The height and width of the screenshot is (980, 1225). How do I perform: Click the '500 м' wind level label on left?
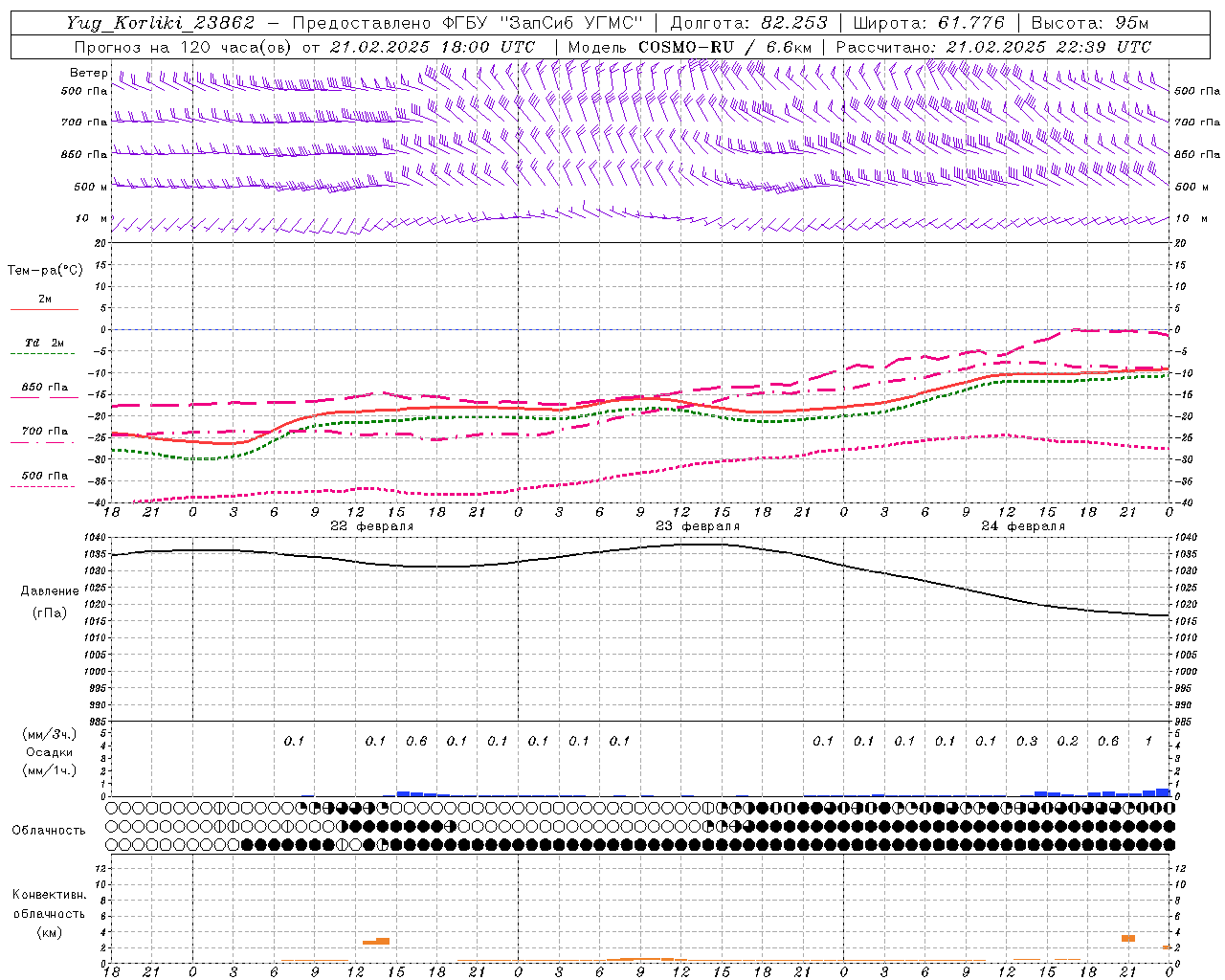(91, 187)
